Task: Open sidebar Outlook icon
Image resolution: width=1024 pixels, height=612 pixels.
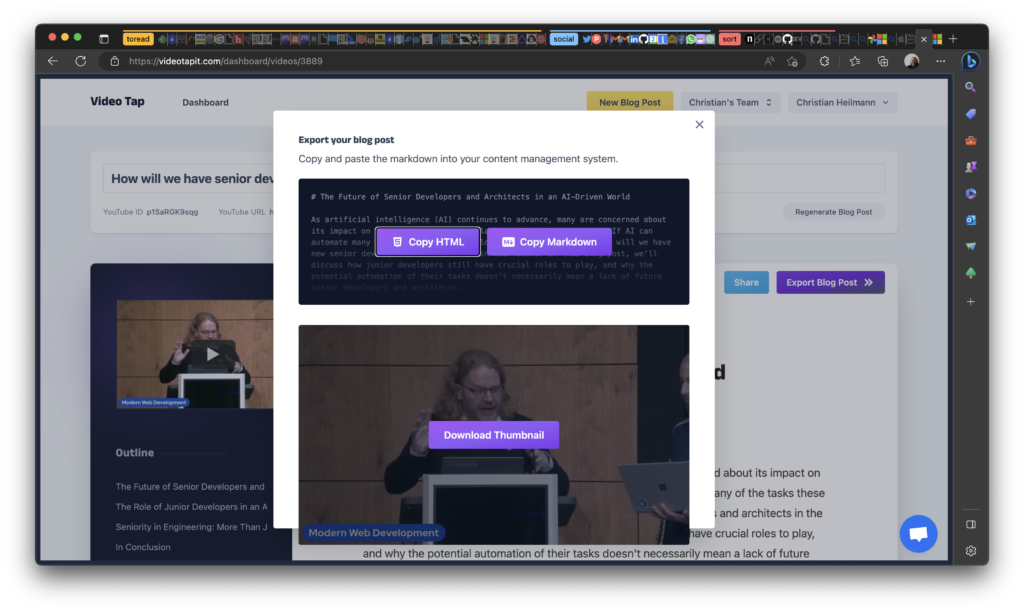Action: pyautogui.click(x=970, y=220)
